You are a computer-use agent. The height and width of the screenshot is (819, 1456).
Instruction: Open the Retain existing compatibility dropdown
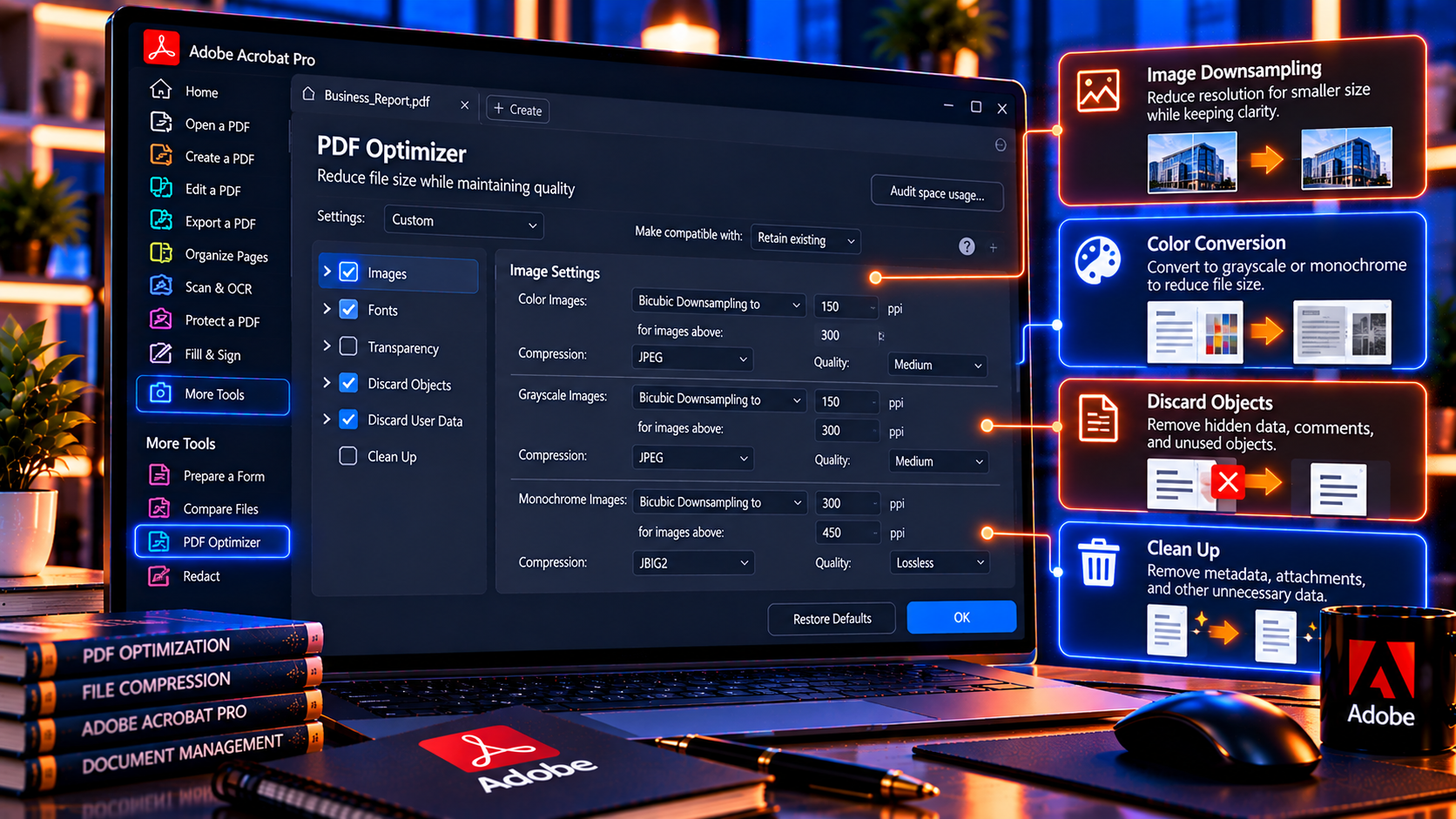coord(806,239)
